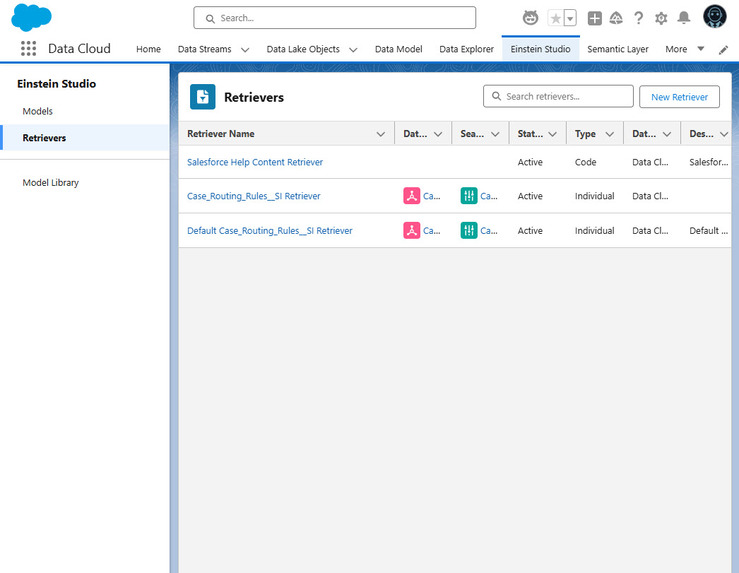Open the Data Explorer tab
Screen dimensions: 739x573
[x=467, y=49]
